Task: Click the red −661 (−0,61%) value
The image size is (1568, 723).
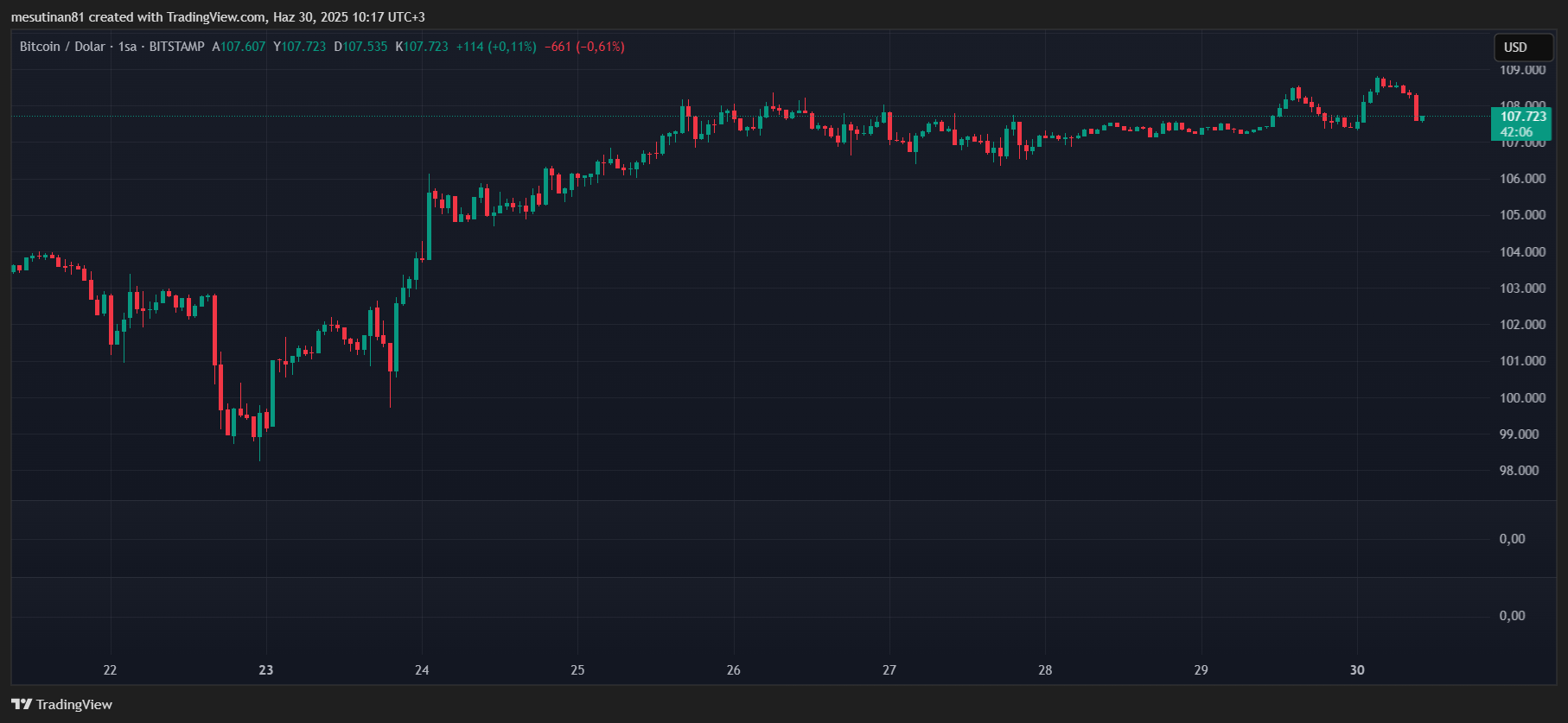Action: 584,47
